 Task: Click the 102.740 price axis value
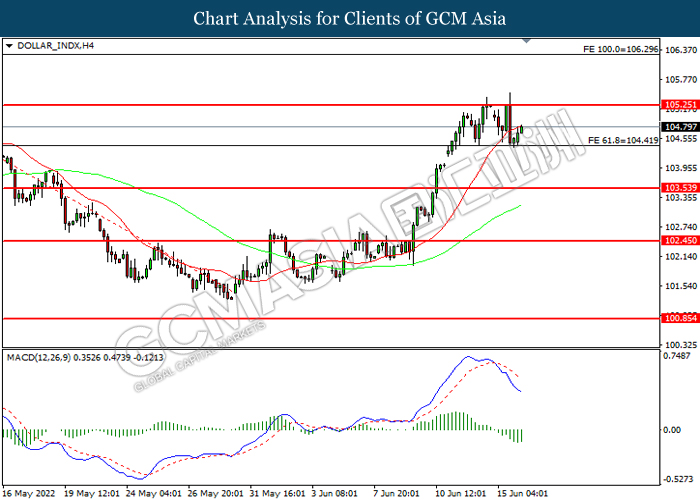(681, 227)
